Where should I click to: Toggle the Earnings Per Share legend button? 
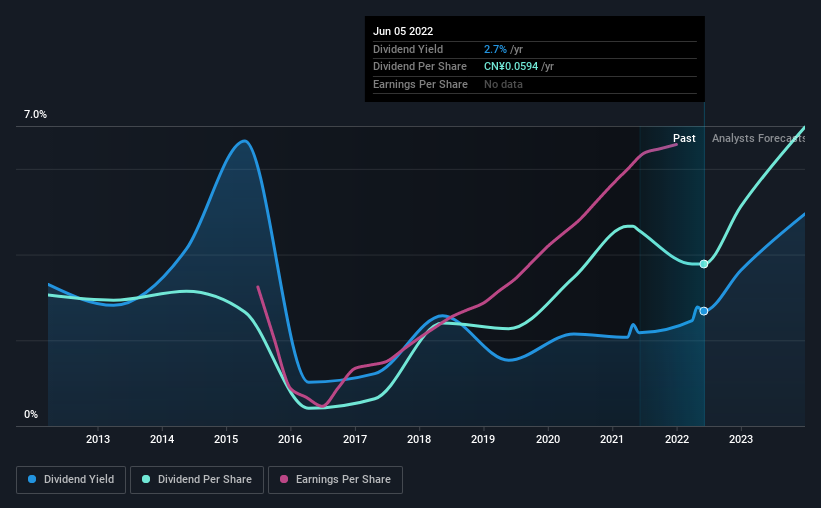pyautogui.click(x=335, y=480)
